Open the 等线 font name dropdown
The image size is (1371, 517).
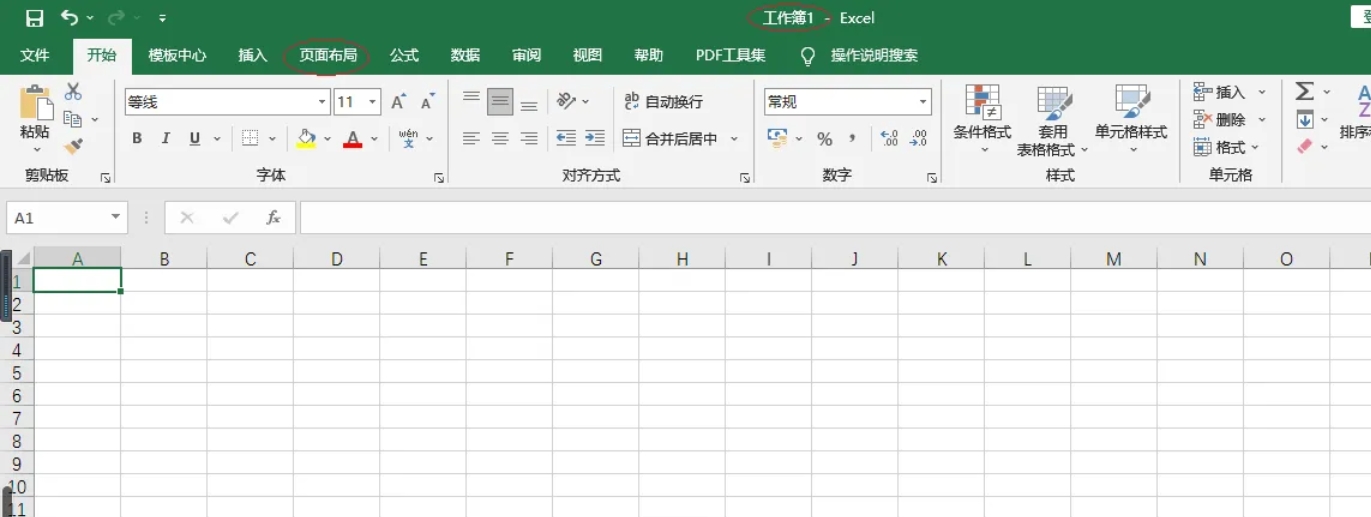point(322,102)
